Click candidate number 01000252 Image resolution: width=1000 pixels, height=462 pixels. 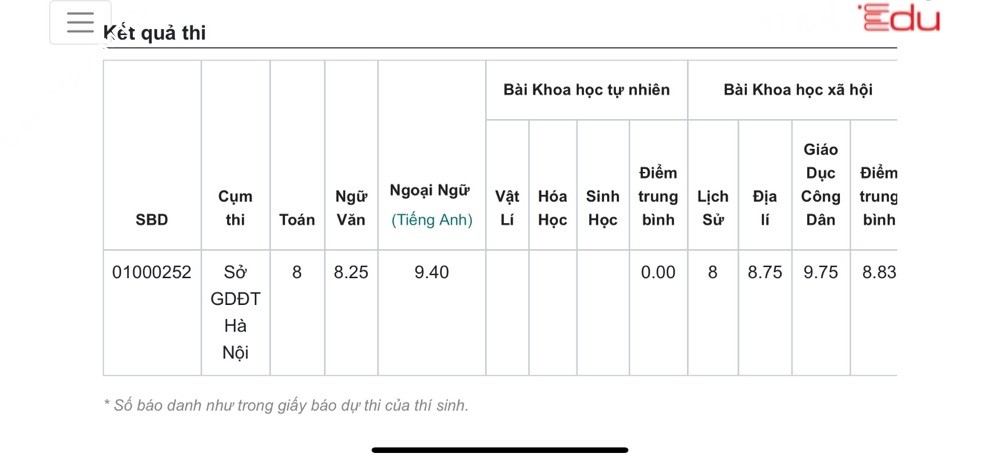click(x=152, y=272)
